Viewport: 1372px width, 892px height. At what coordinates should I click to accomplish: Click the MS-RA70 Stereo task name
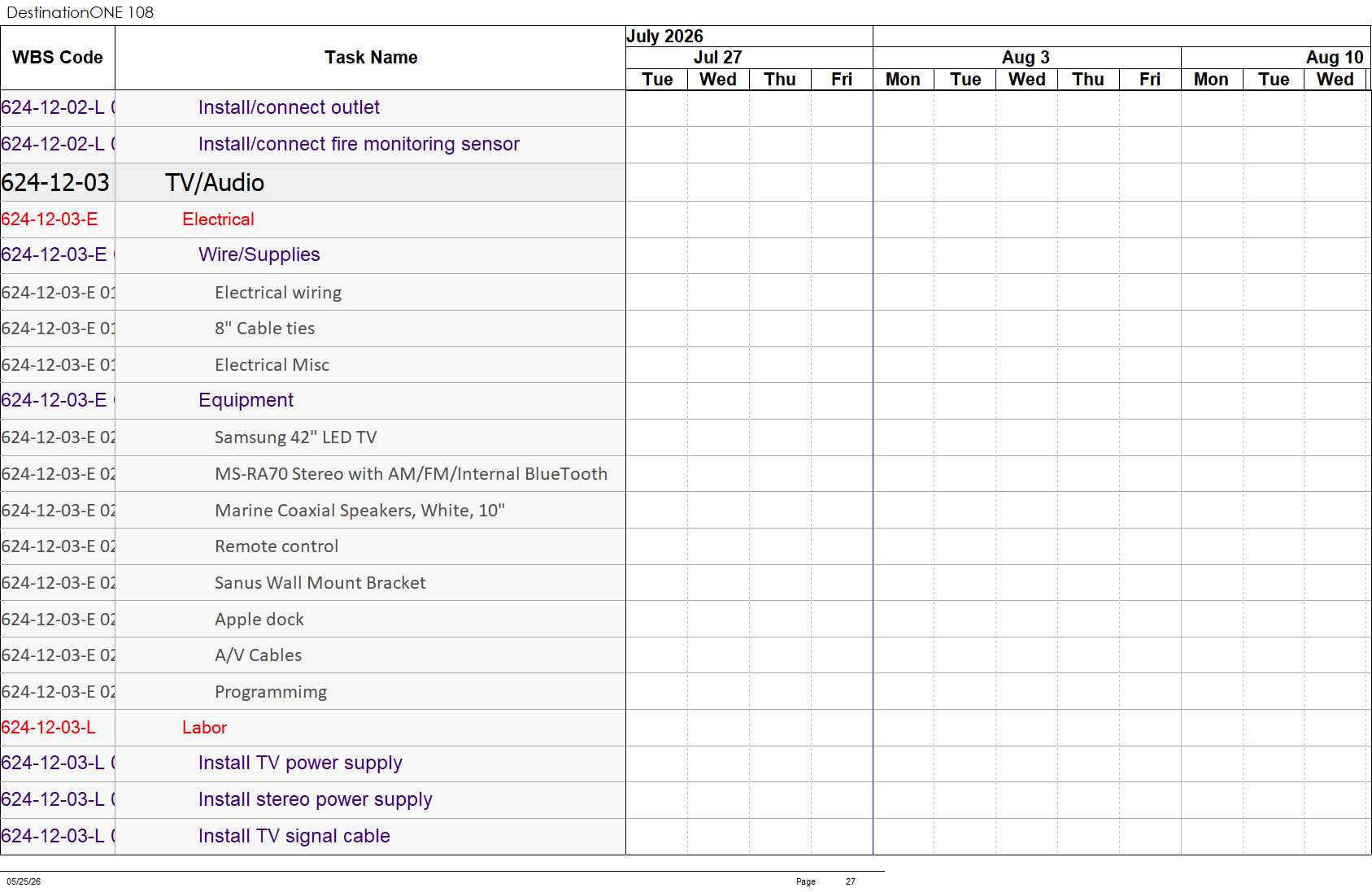tap(411, 474)
